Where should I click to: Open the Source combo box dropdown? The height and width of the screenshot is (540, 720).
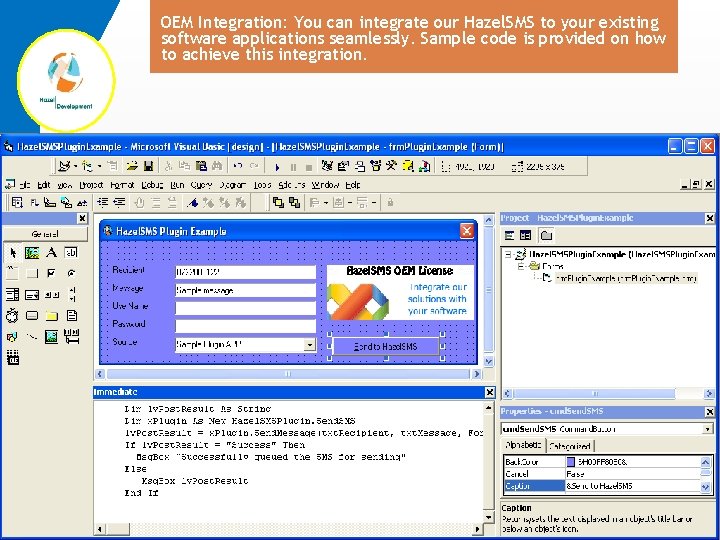[310, 344]
